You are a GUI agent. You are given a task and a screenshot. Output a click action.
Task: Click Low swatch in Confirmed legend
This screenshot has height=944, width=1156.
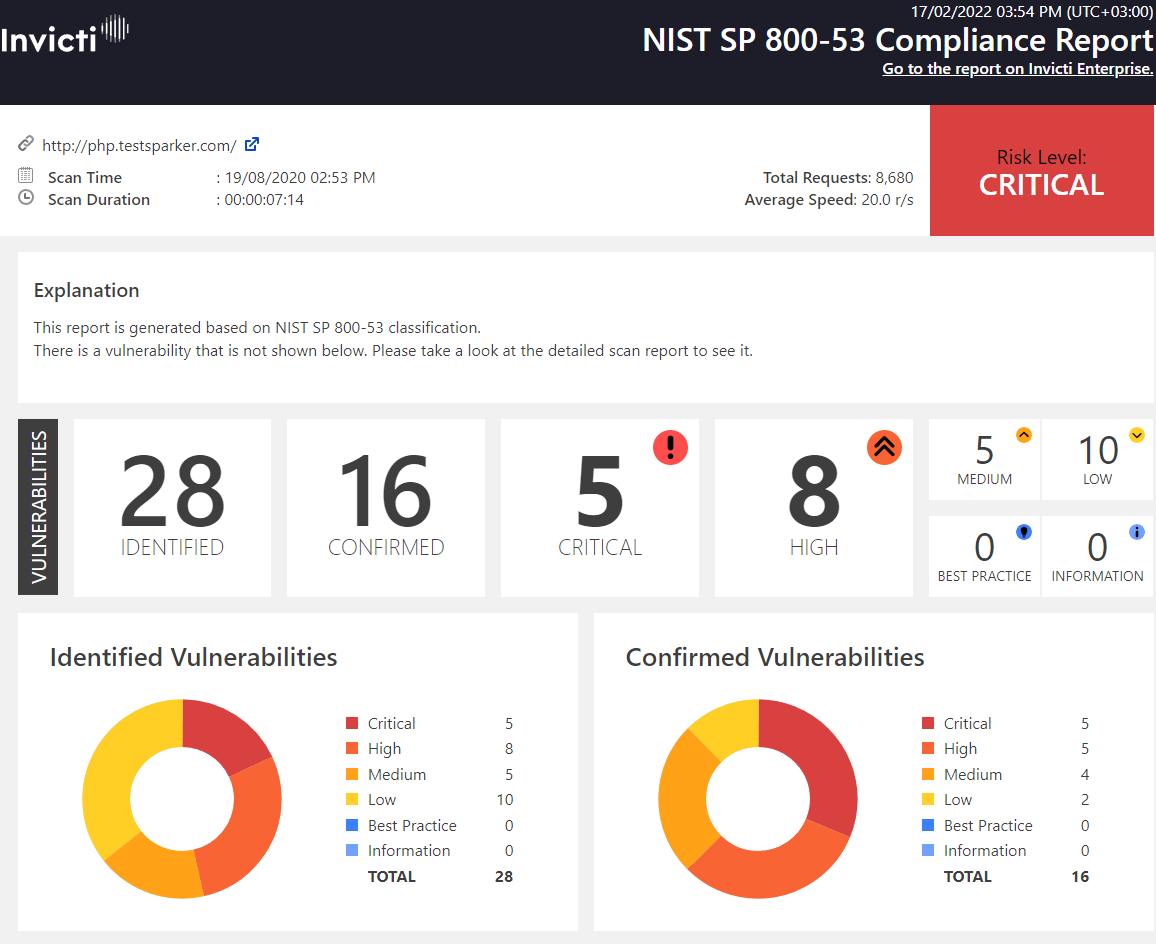tap(928, 799)
